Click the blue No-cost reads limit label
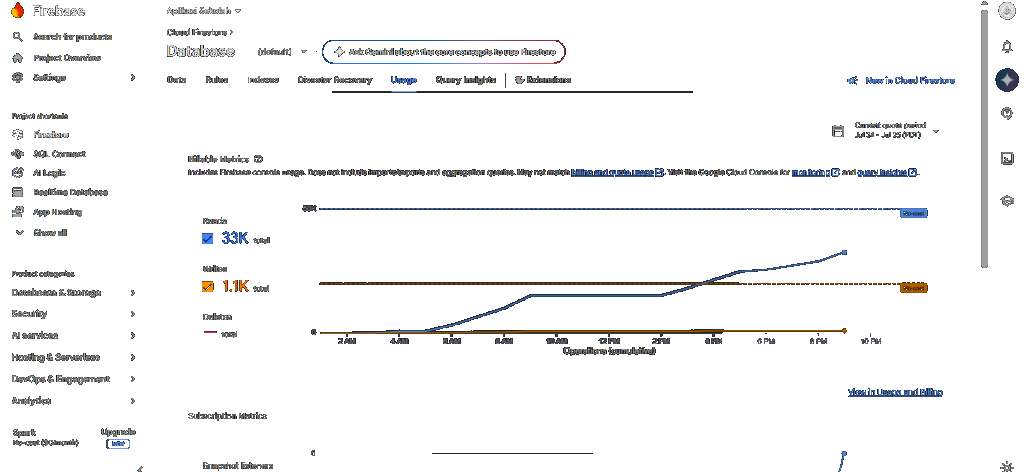The width and height of the screenshot is (1024, 472). pyautogui.click(x=914, y=213)
